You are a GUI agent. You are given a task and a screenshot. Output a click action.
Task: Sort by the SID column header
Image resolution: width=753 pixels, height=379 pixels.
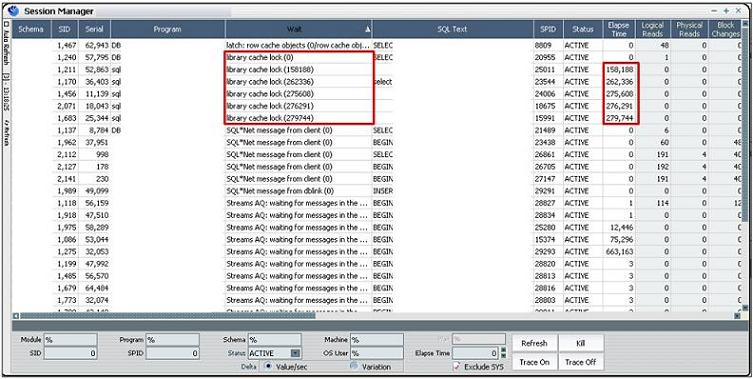click(64, 29)
